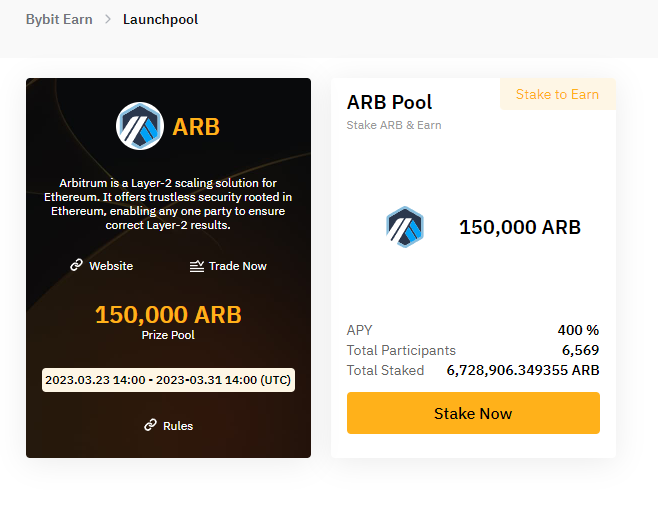Click the Bybit Earn breadcrumb link
The image size is (658, 506).
tap(59, 20)
